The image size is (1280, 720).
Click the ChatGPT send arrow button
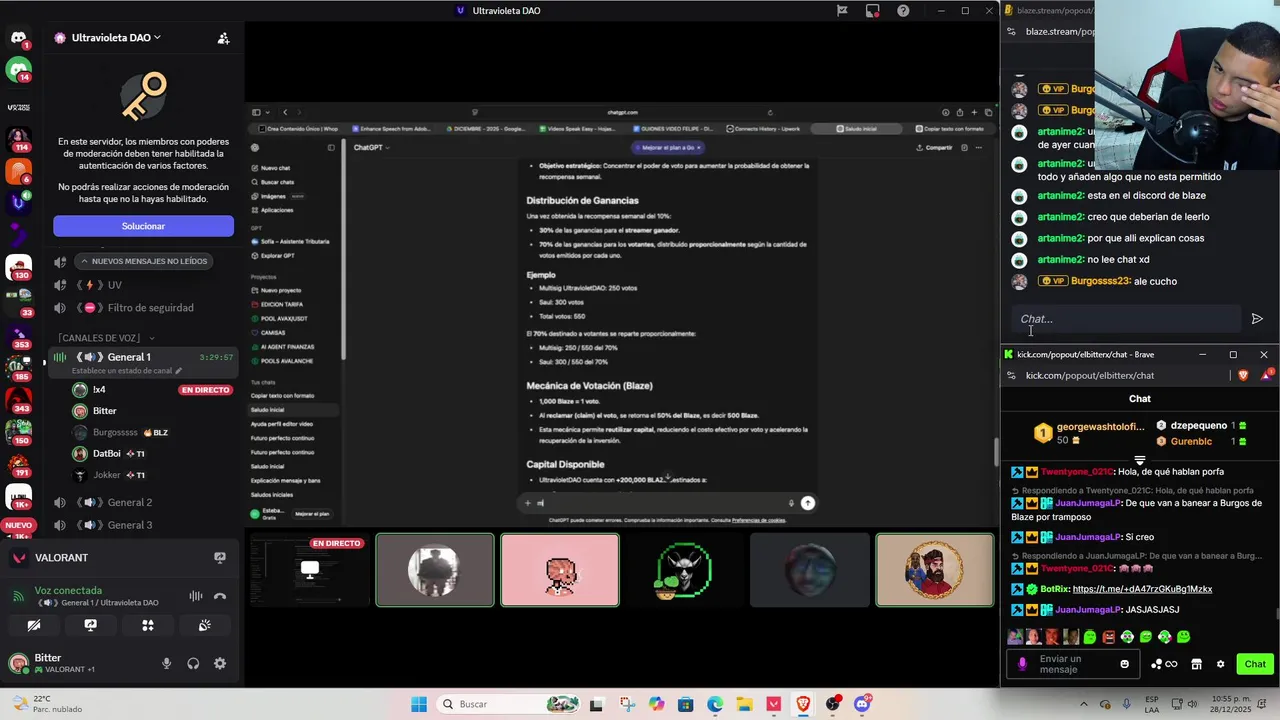click(x=808, y=503)
